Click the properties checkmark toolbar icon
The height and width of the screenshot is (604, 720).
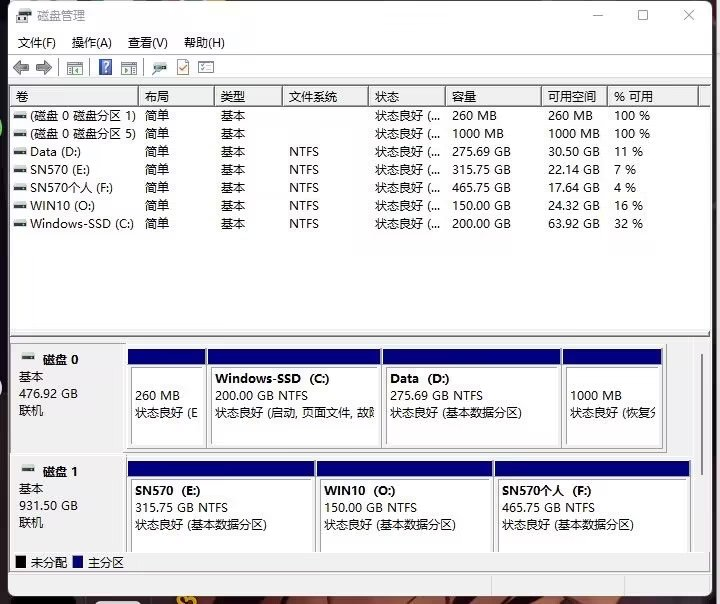pyautogui.click(x=183, y=68)
